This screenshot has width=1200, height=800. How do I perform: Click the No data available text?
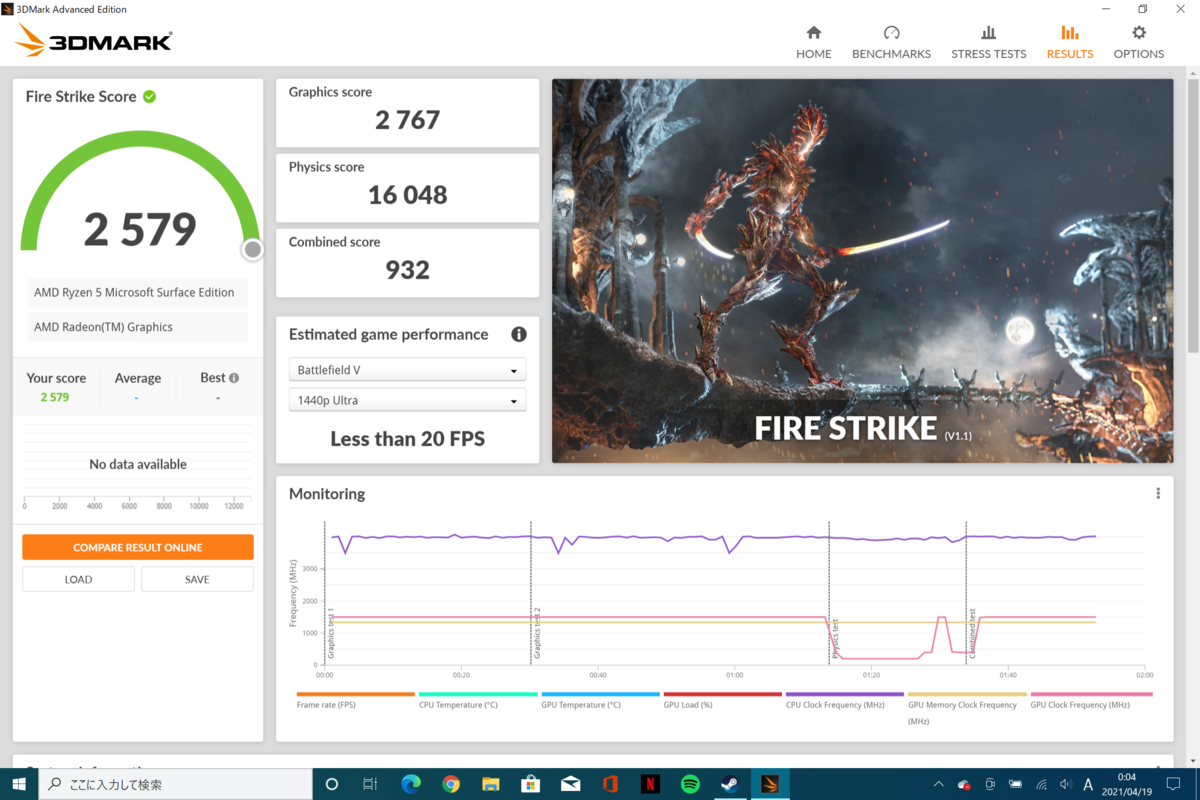[138, 464]
